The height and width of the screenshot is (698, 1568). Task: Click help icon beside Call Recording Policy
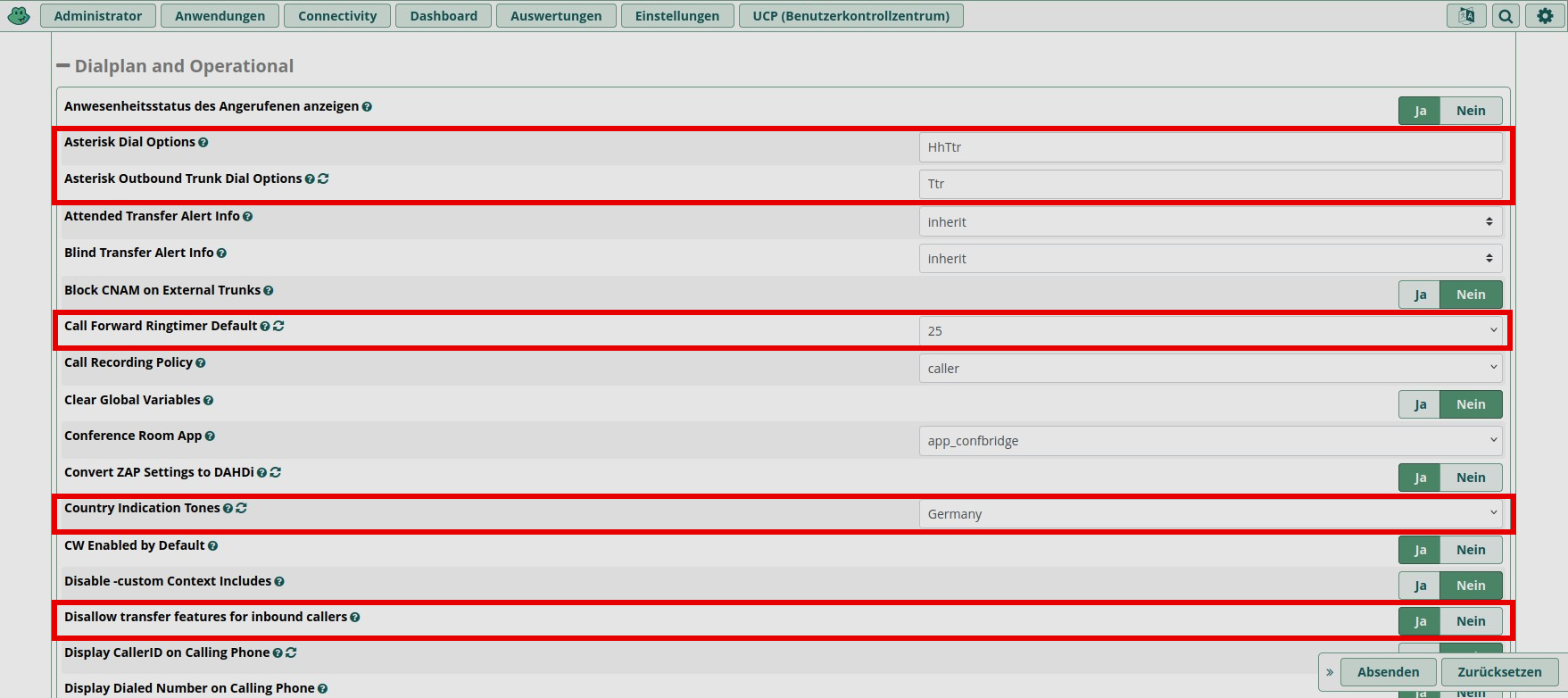point(201,363)
